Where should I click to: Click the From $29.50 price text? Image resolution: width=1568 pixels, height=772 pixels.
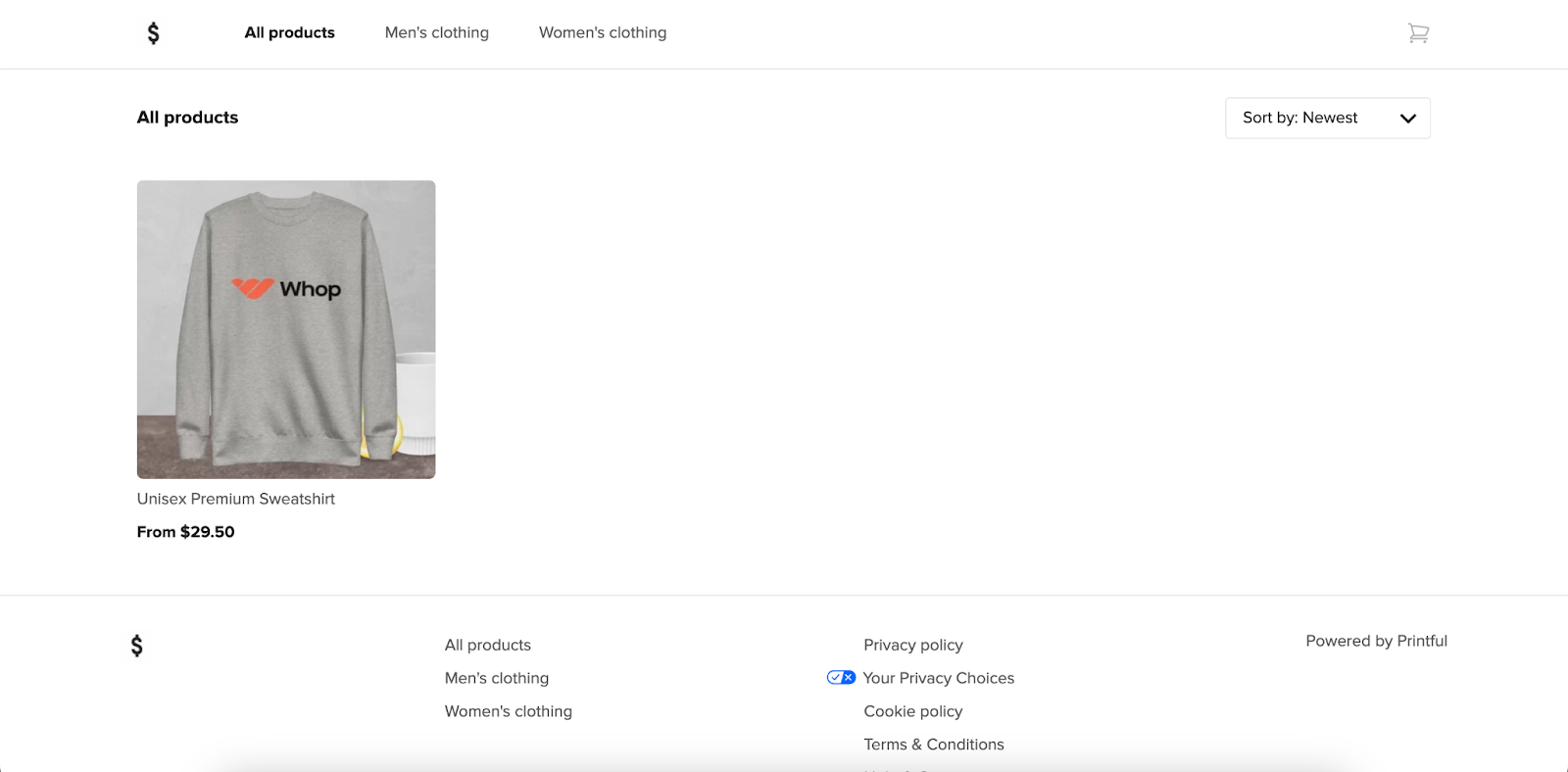point(186,532)
